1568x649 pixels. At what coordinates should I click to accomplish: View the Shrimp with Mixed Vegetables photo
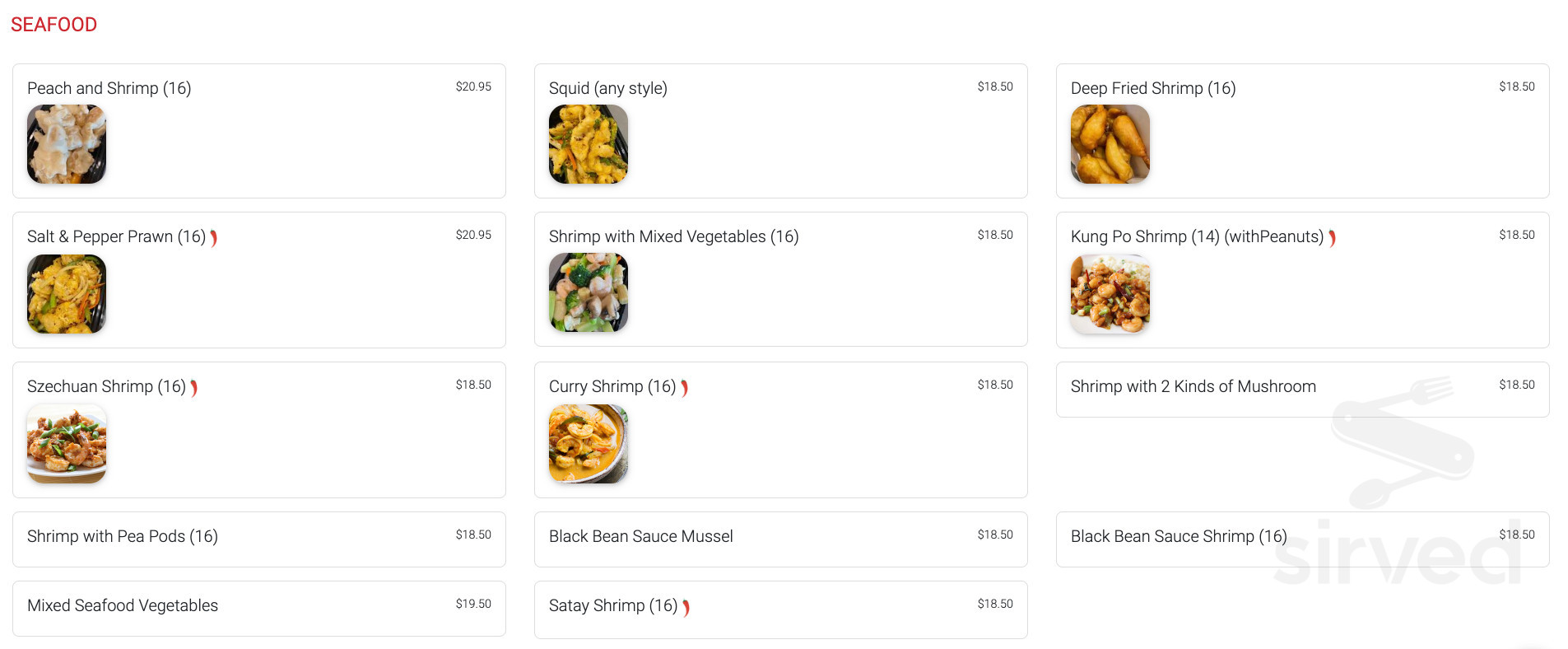pos(589,292)
